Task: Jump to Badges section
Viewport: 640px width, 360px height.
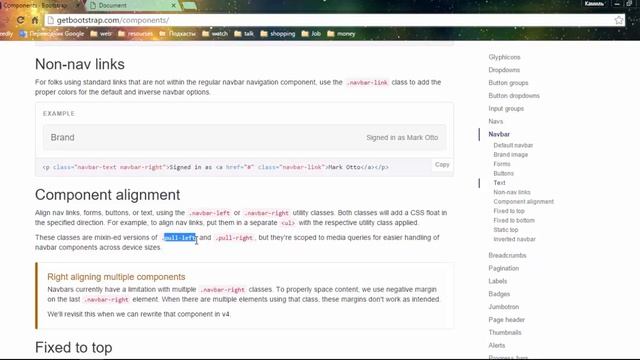Action: 499,294
